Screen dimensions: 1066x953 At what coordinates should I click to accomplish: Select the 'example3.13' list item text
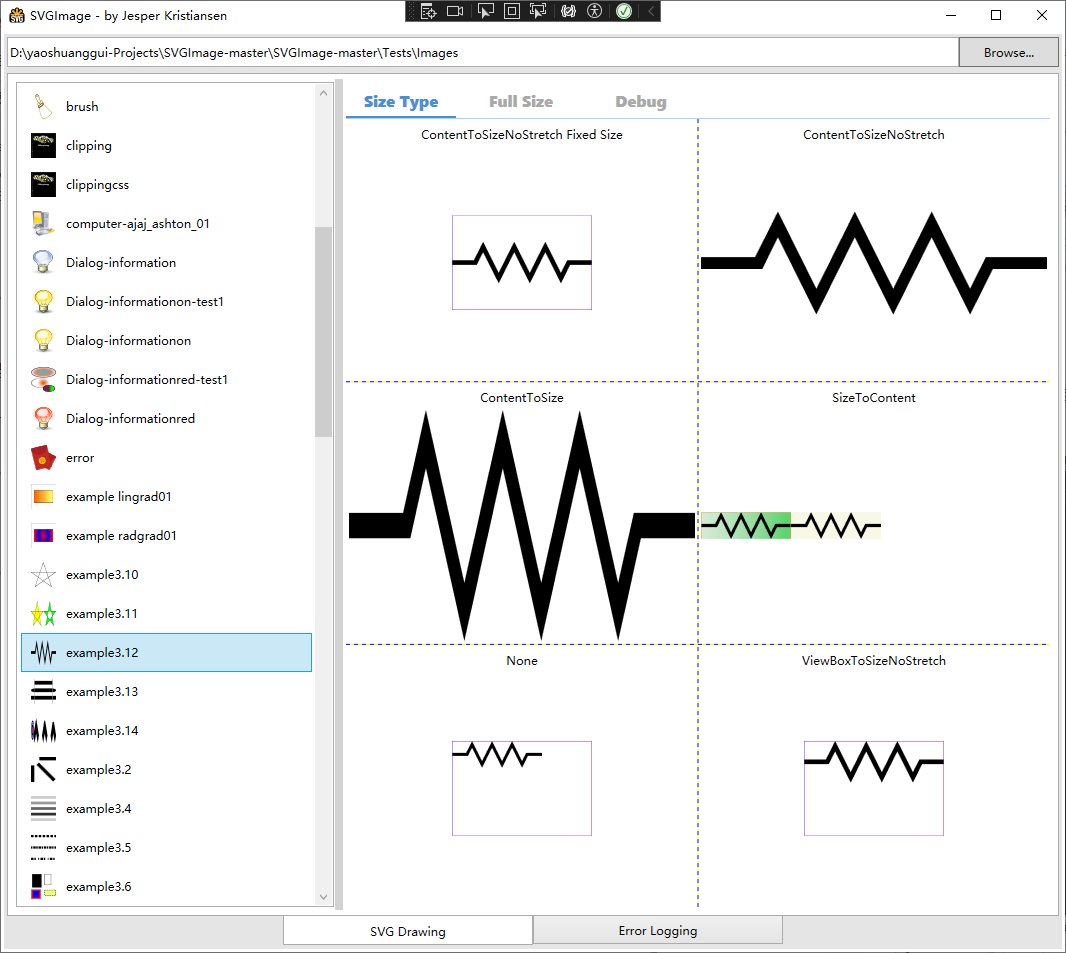(x=102, y=691)
